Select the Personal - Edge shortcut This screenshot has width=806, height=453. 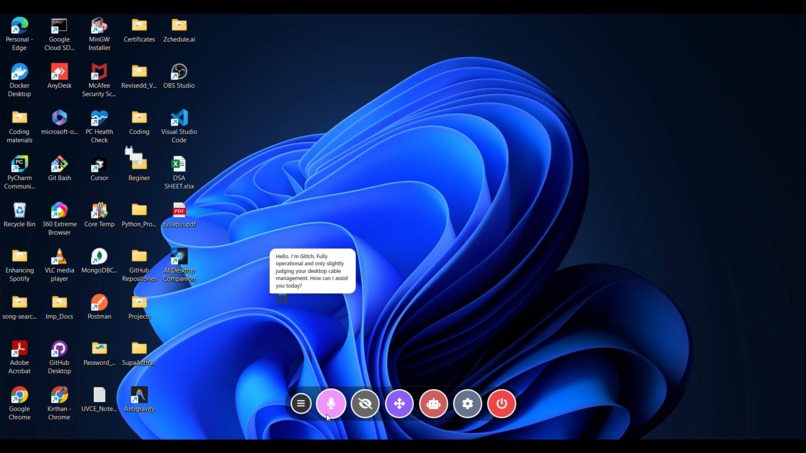[19, 34]
